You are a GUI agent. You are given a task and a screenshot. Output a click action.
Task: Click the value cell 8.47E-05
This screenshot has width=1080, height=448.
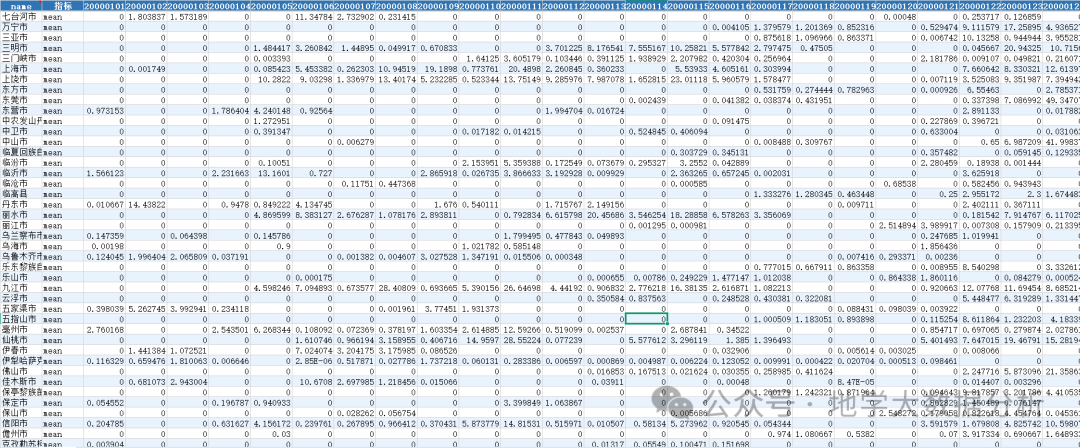[854, 382]
